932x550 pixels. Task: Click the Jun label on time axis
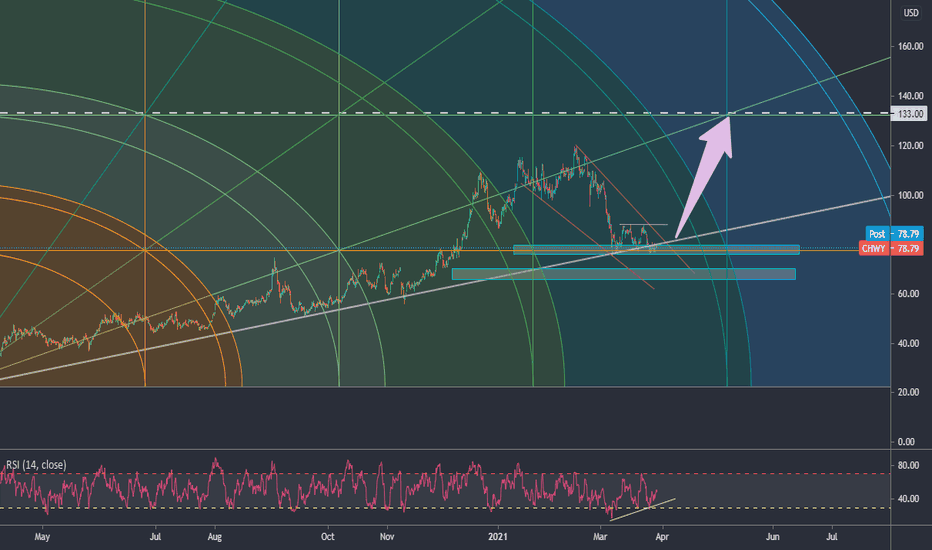pos(772,537)
